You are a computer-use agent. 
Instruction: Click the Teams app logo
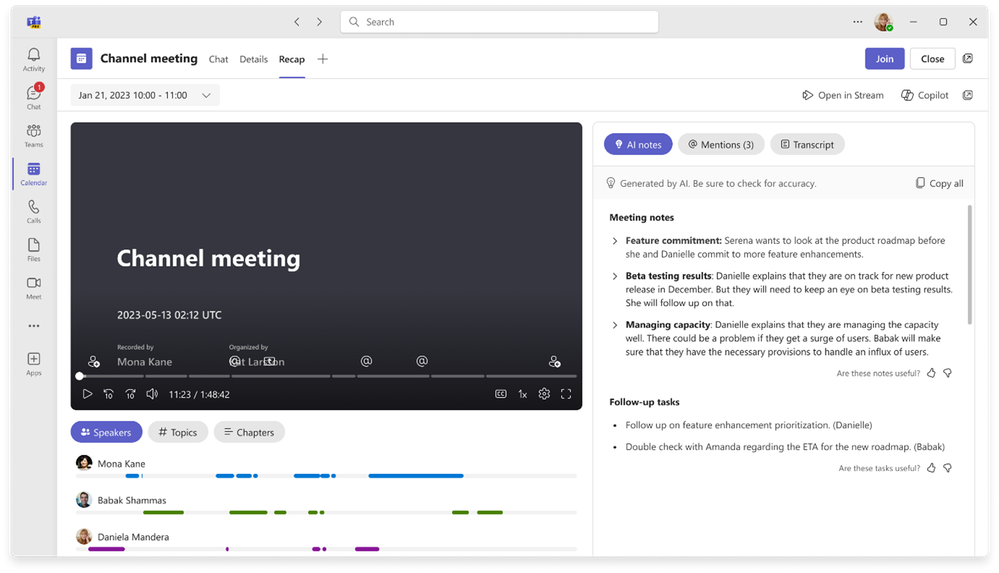tap(34, 22)
